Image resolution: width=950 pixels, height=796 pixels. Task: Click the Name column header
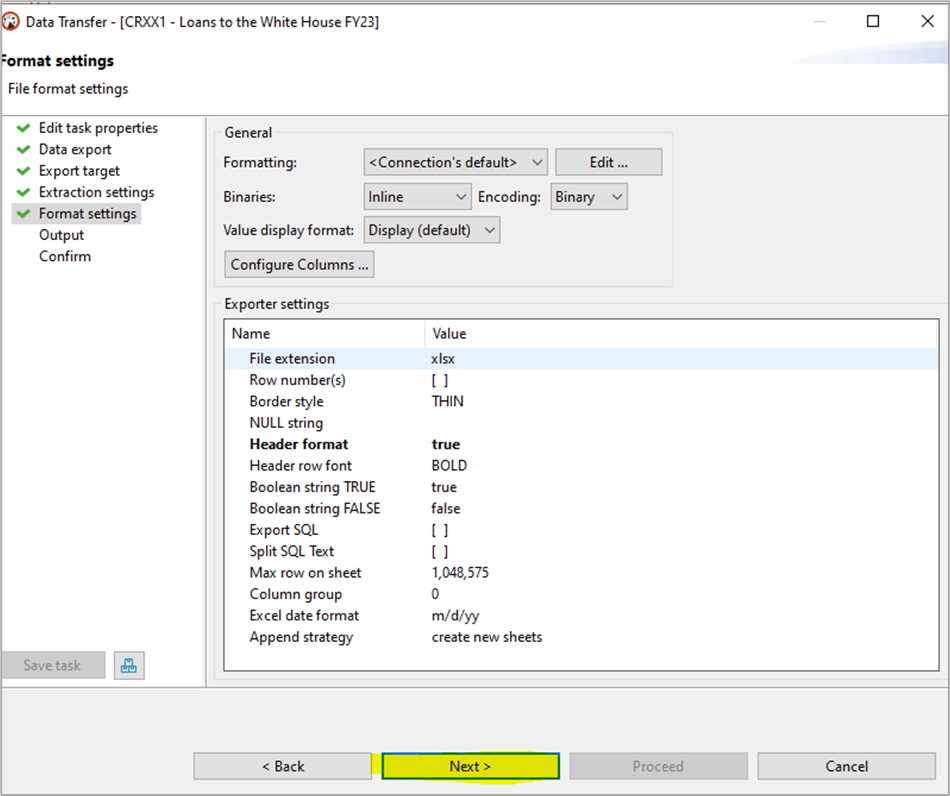coord(325,334)
